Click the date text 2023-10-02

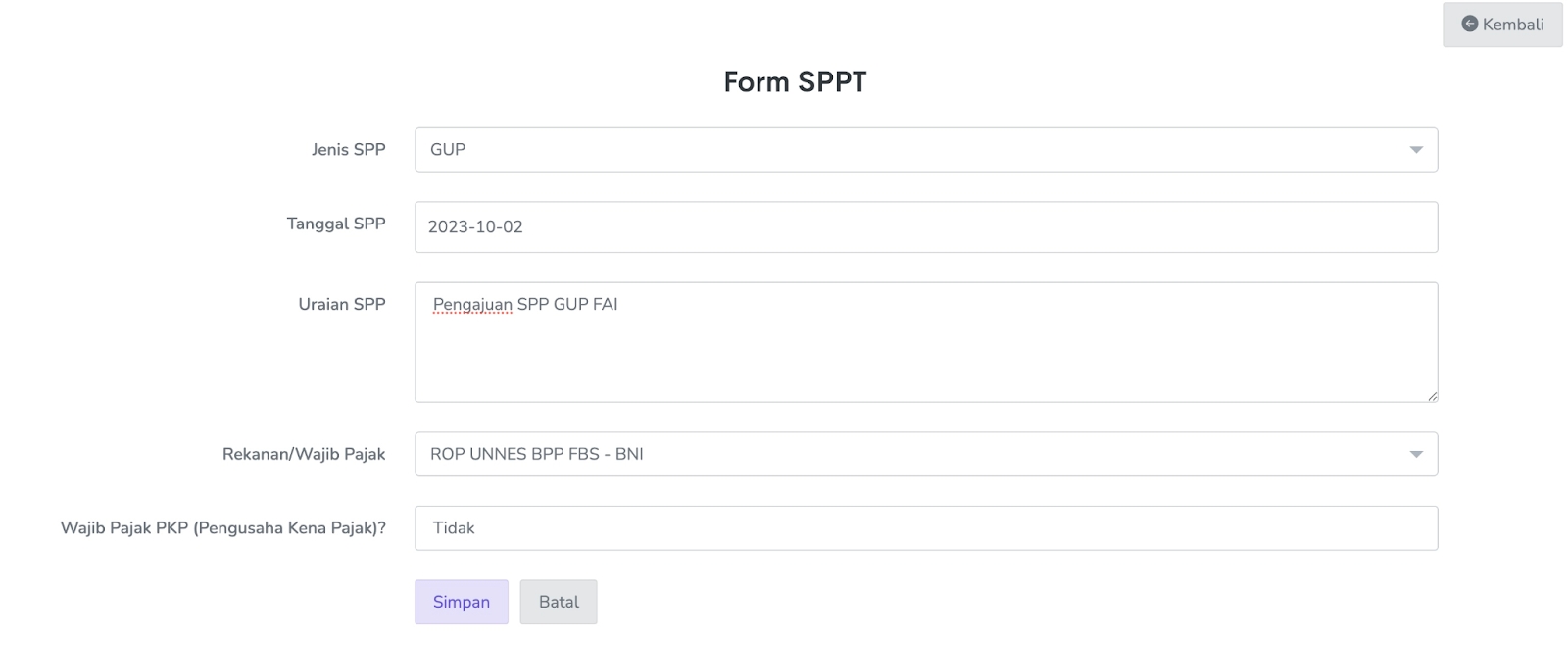tap(475, 227)
